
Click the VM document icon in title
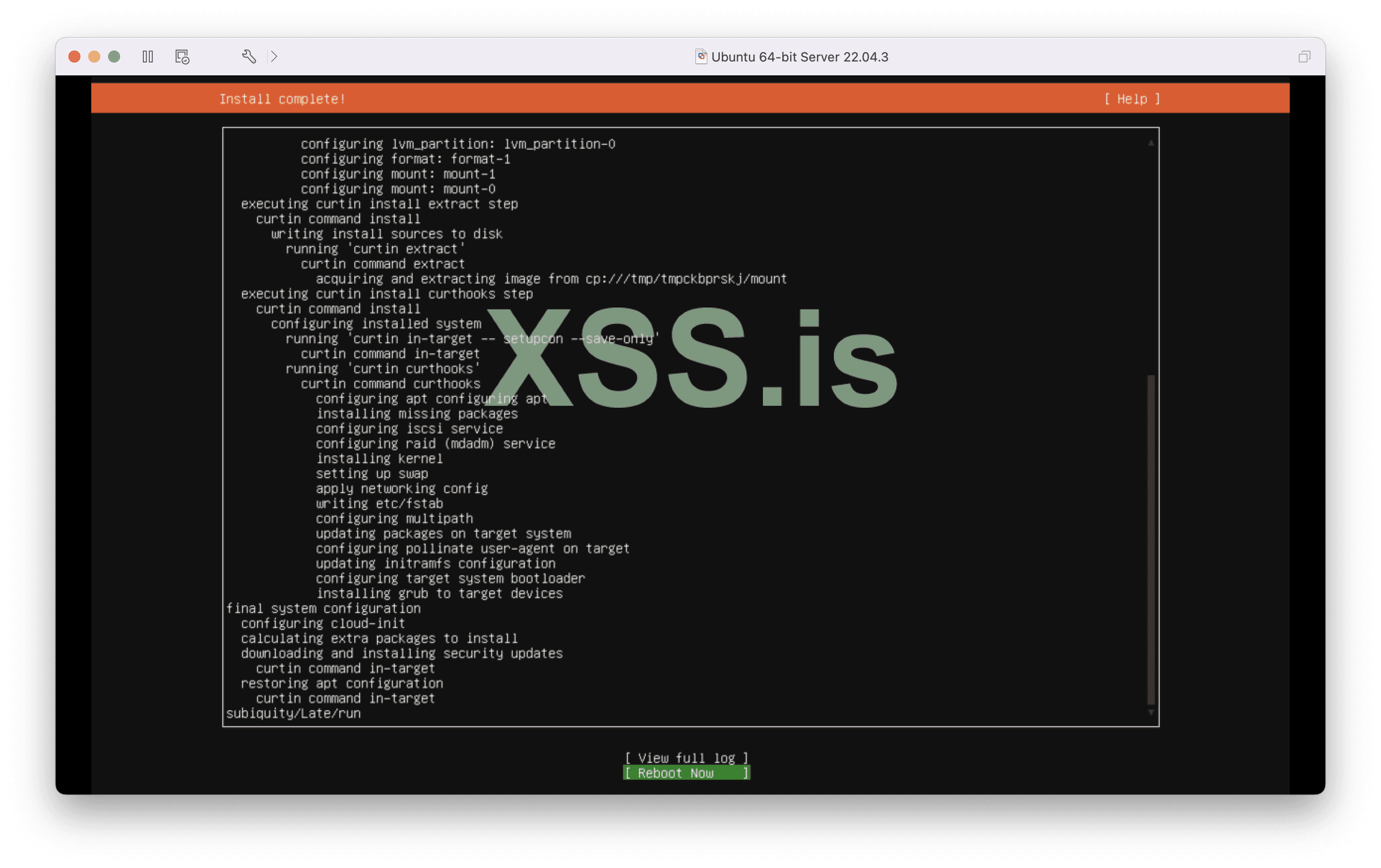pyautogui.click(x=700, y=56)
